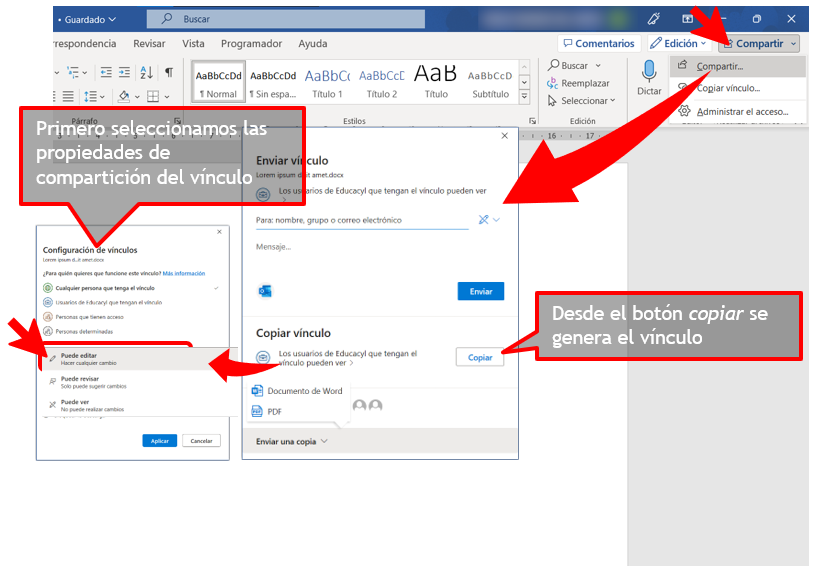The height and width of the screenshot is (570, 815).
Task: Click the multilevel list icon
Action: [73, 72]
